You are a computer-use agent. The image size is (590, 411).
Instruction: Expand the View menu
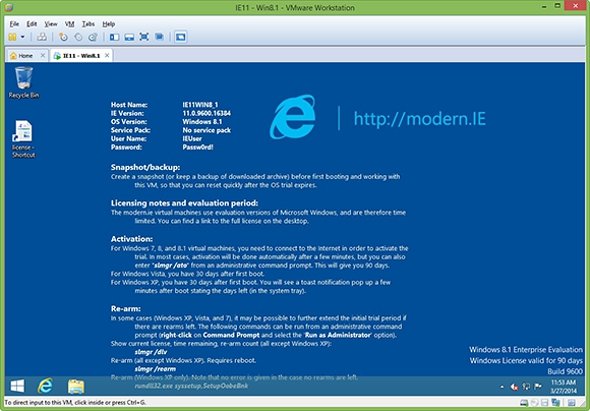point(51,24)
